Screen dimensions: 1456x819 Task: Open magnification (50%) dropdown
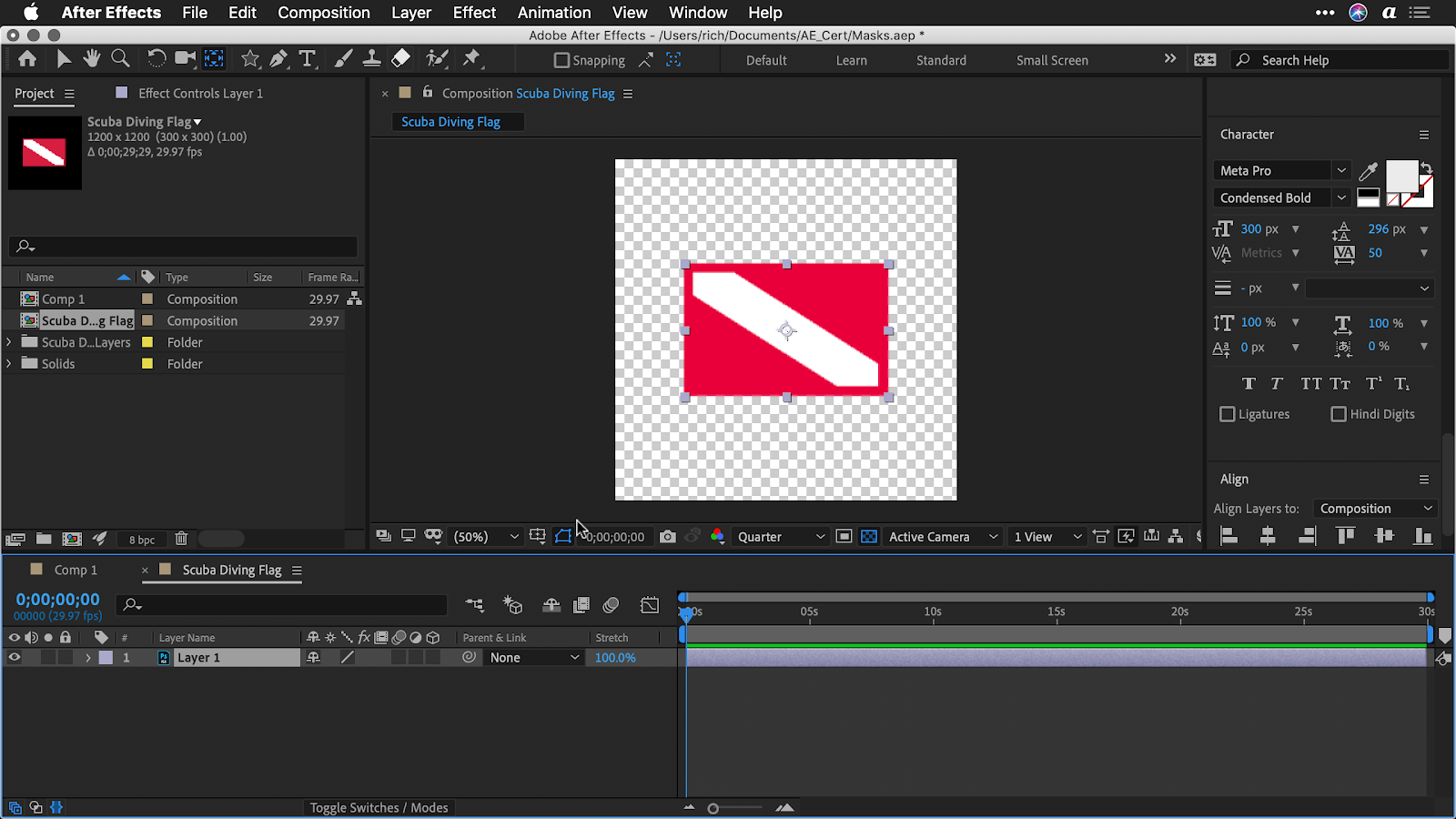(486, 537)
